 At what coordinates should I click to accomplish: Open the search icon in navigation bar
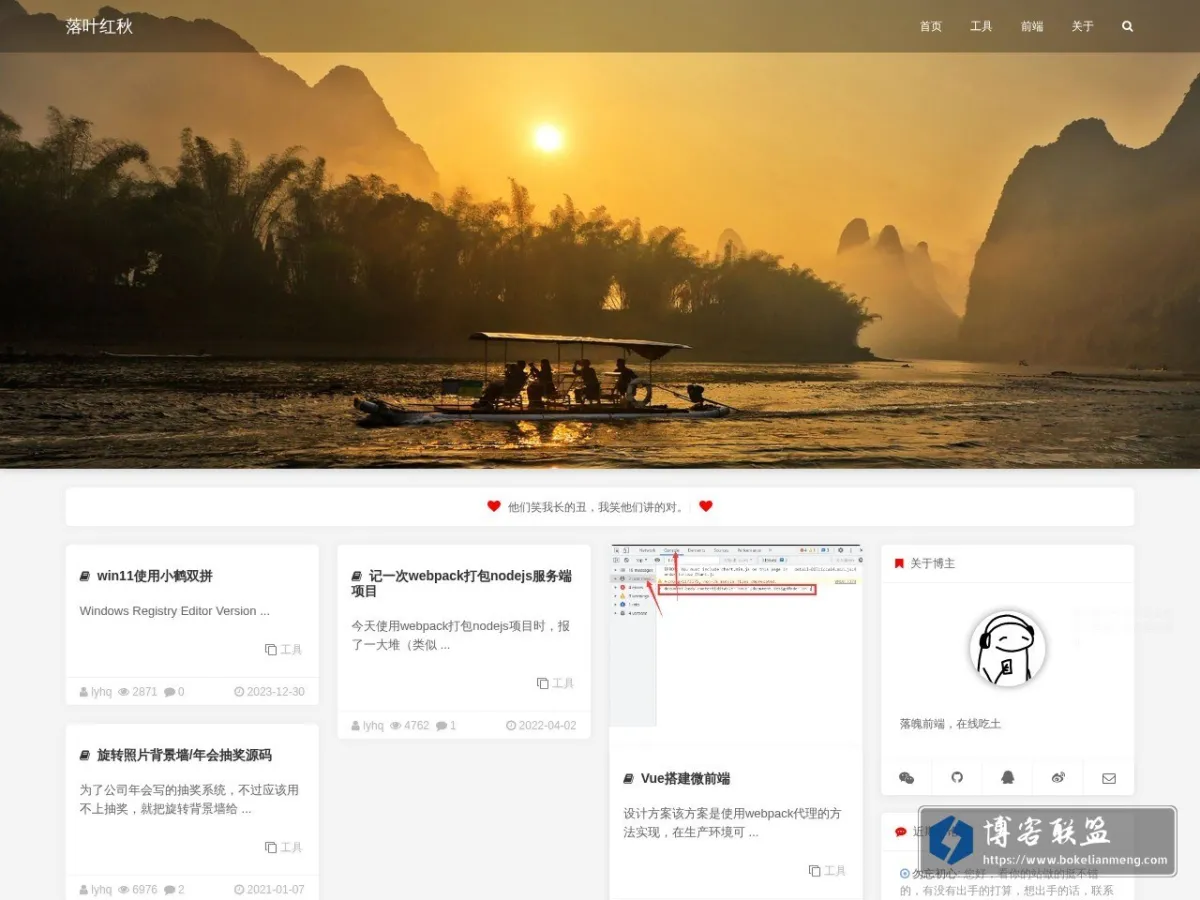point(1127,26)
